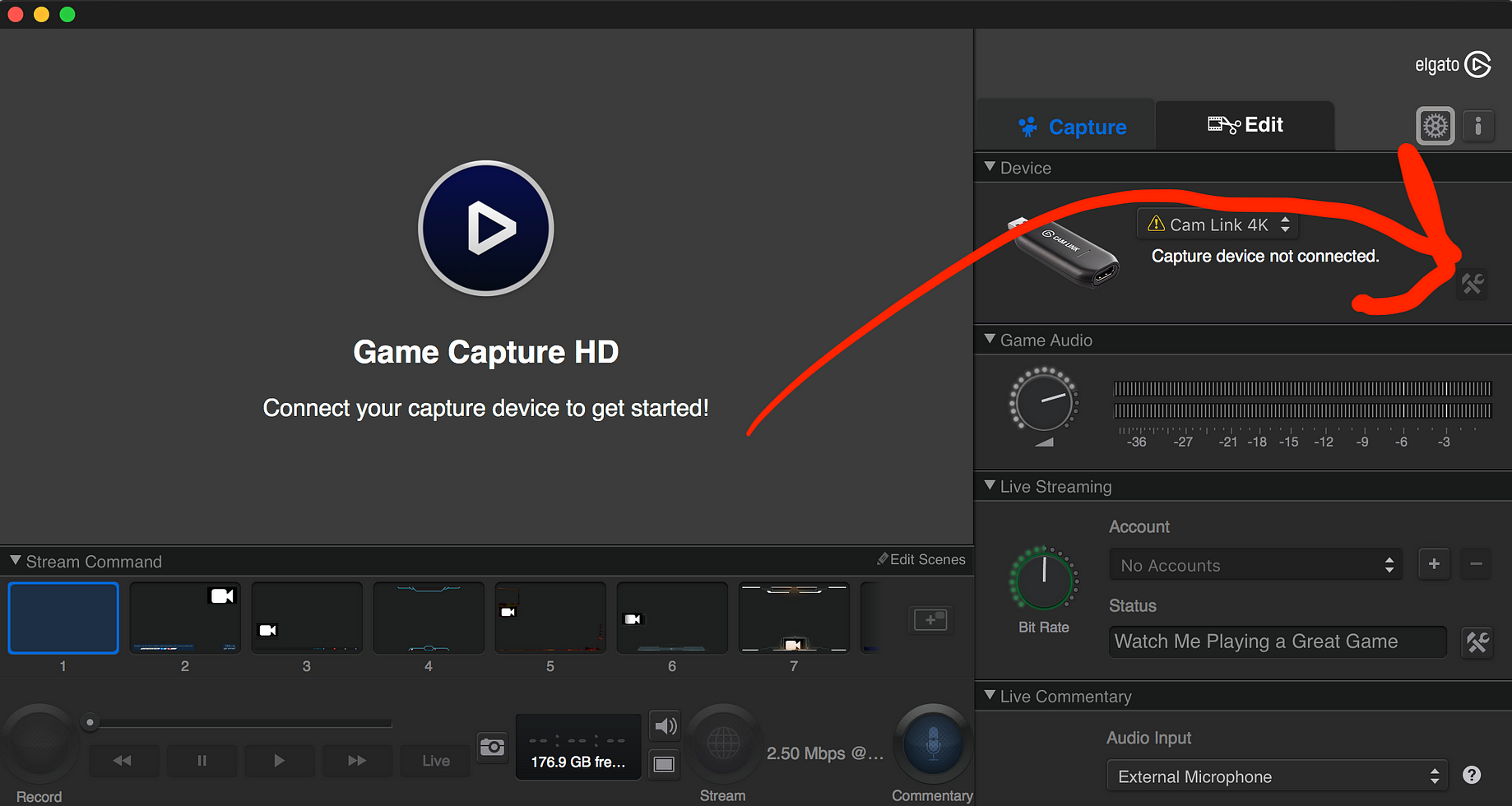
Task: Click the 2.50 Mbps bitrate label
Action: point(825,753)
